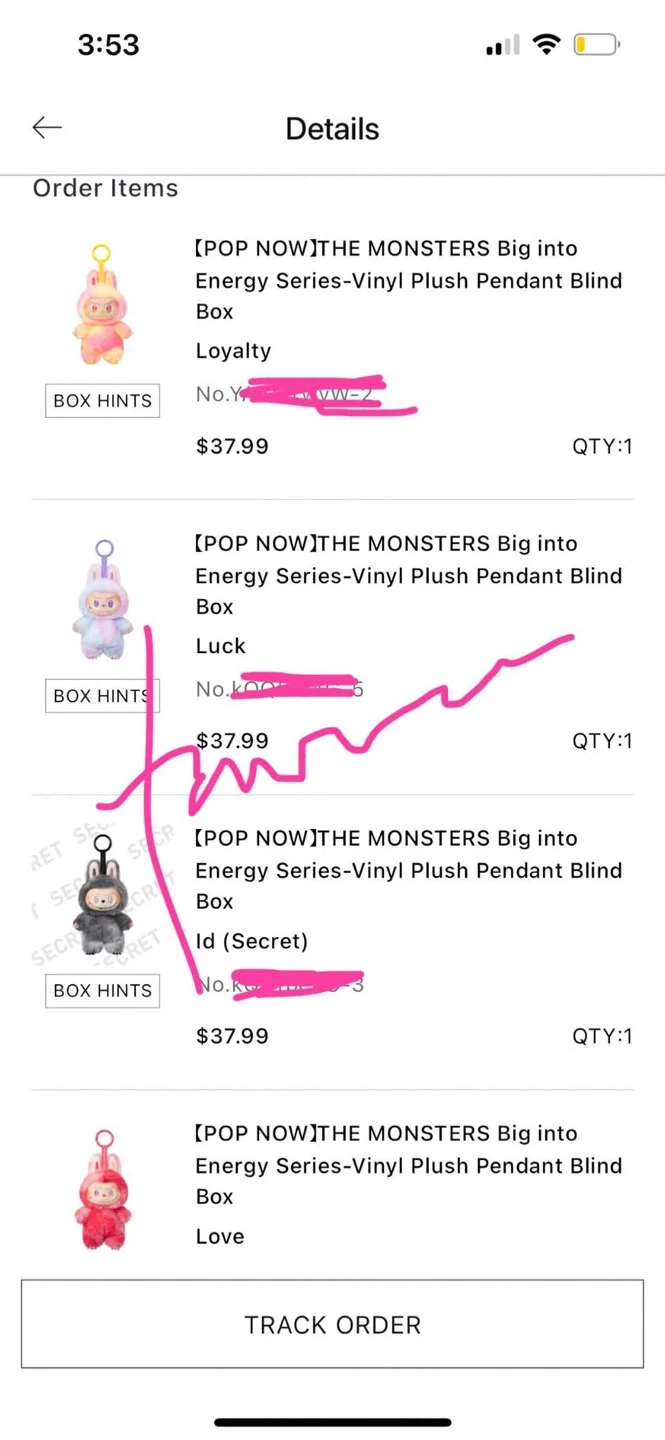Open Id (Secret) item product title
Screen dimensions: 665x1440
(408, 869)
